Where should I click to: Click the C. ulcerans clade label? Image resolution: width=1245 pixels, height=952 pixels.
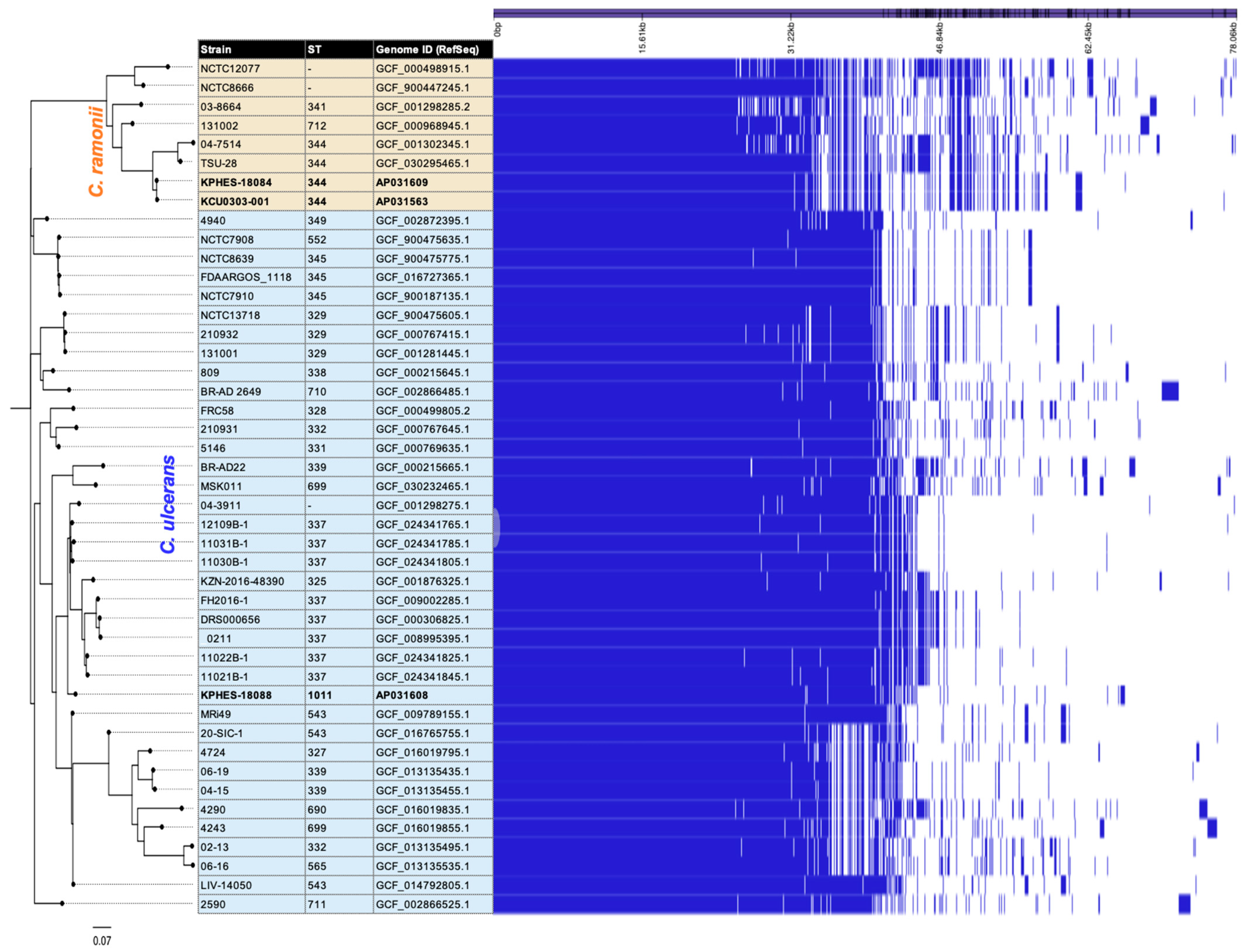(x=168, y=504)
